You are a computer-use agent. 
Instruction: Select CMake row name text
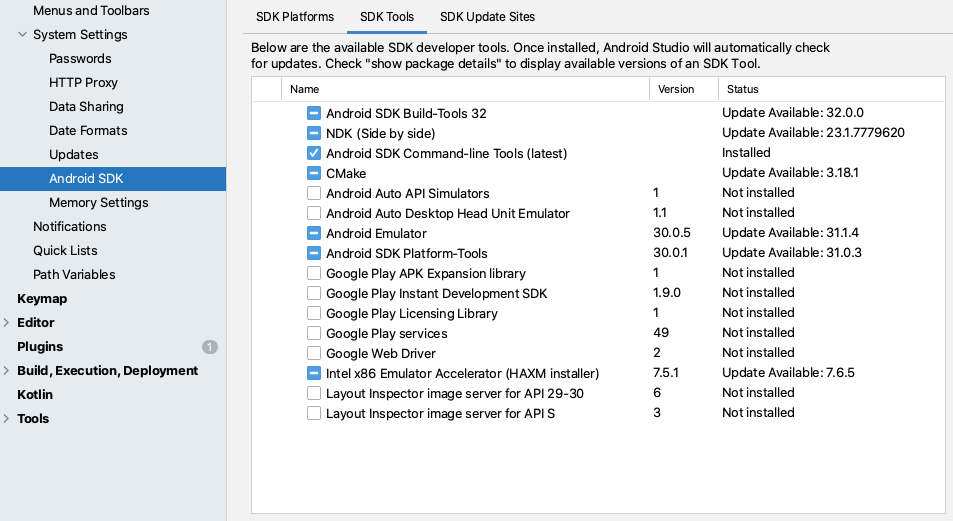(x=346, y=174)
